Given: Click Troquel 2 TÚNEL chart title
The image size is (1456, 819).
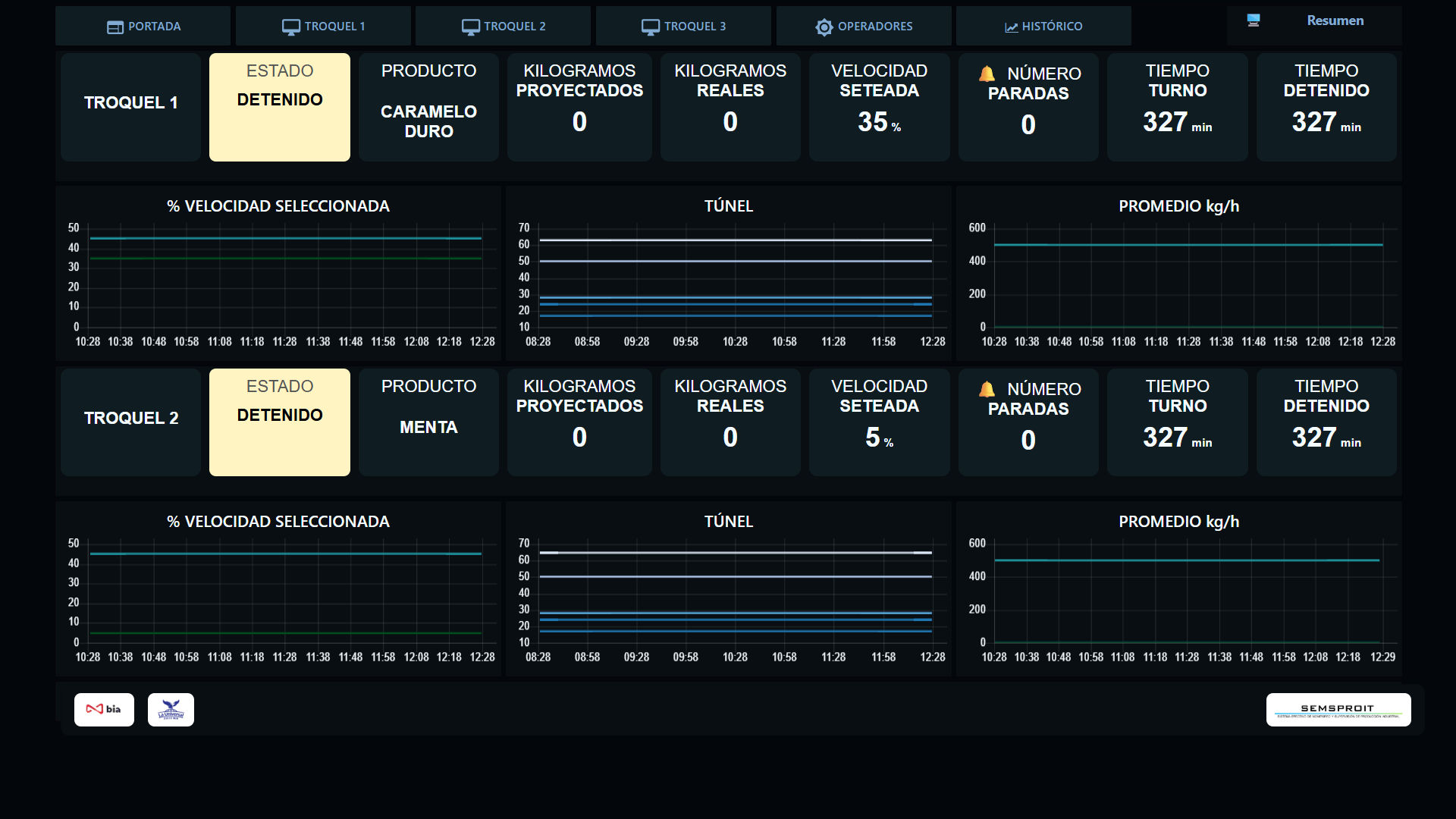Looking at the screenshot, I should tap(728, 522).
